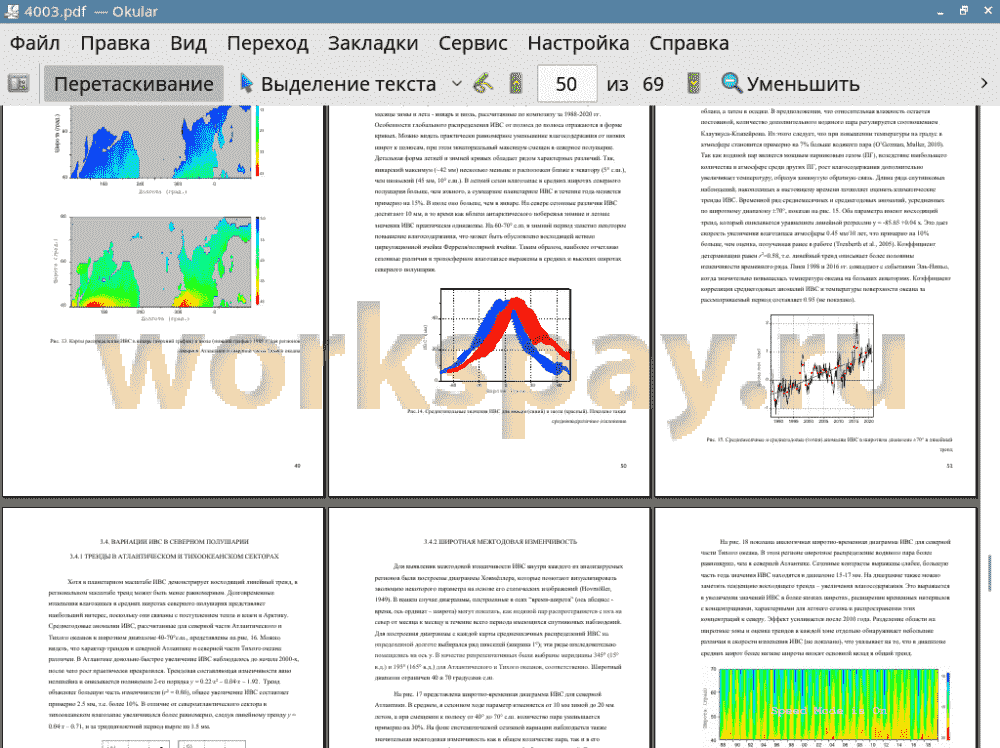Screen dimensions: 1000x748
Task: Click the heading 3.4 ВАРИАЦИИ ИВС В СЕВЕРНОМ ПОЛУШАРИИ
Action: pos(174,541)
